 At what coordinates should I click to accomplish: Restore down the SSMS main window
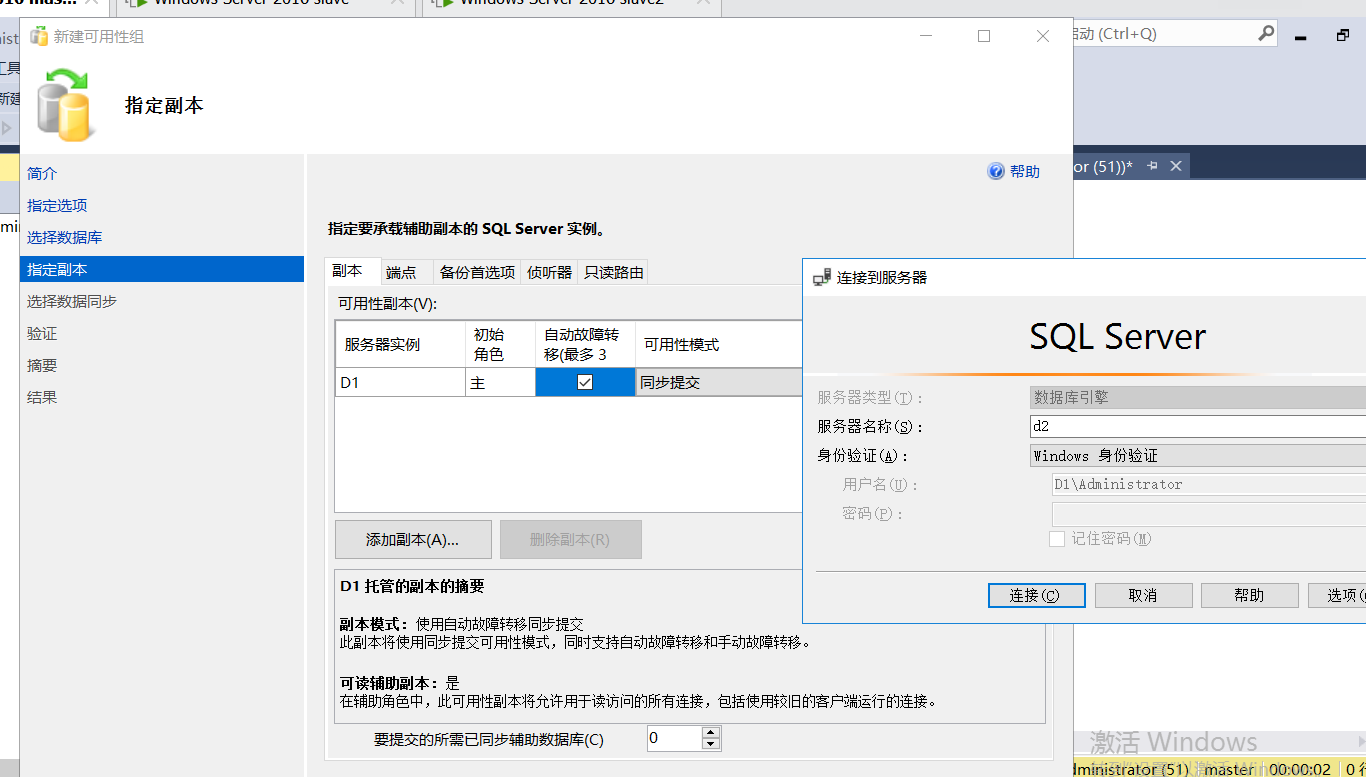[x=1342, y=35]
